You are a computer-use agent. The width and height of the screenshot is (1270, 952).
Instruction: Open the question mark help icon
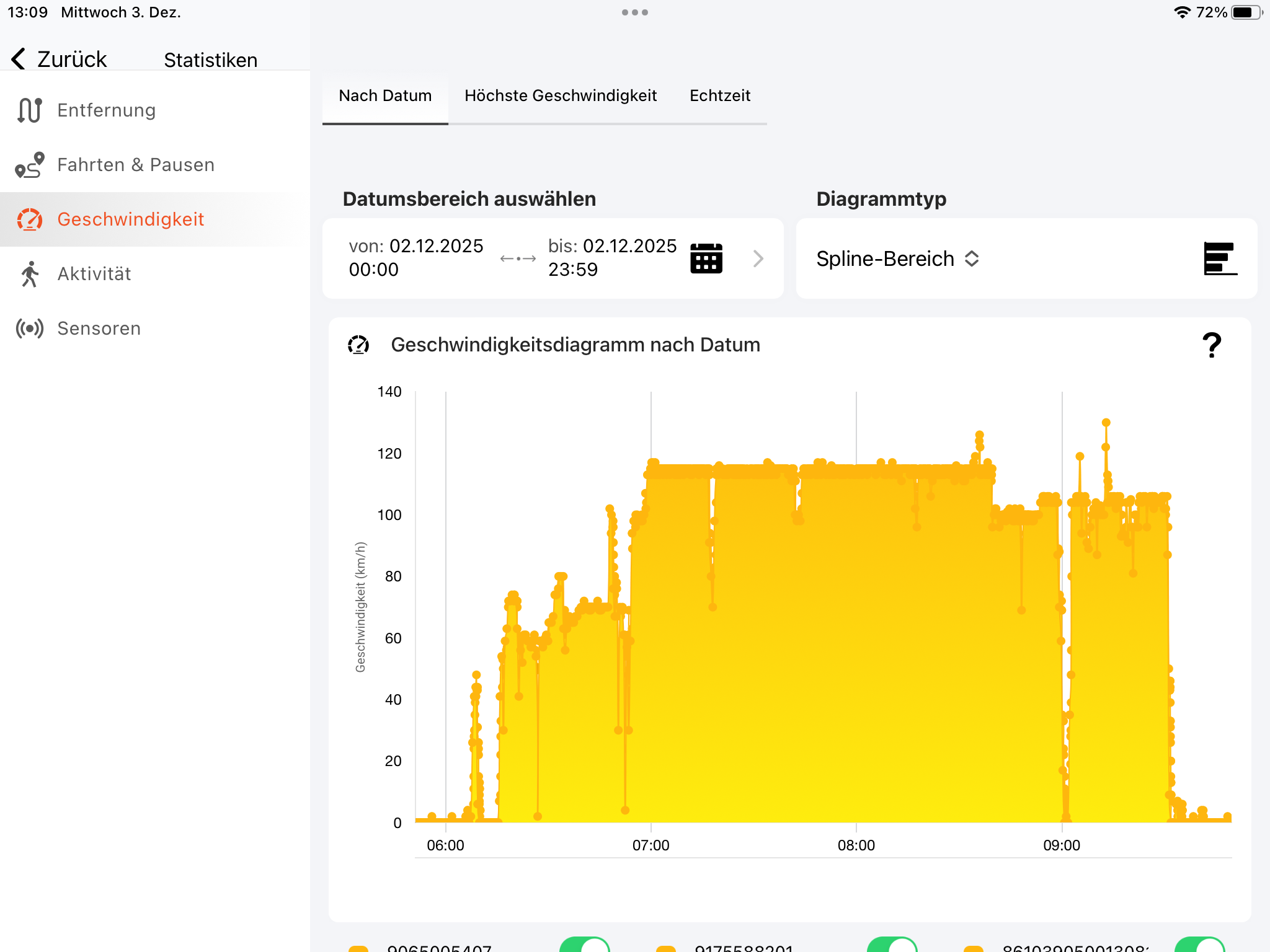coord(1211,345)
